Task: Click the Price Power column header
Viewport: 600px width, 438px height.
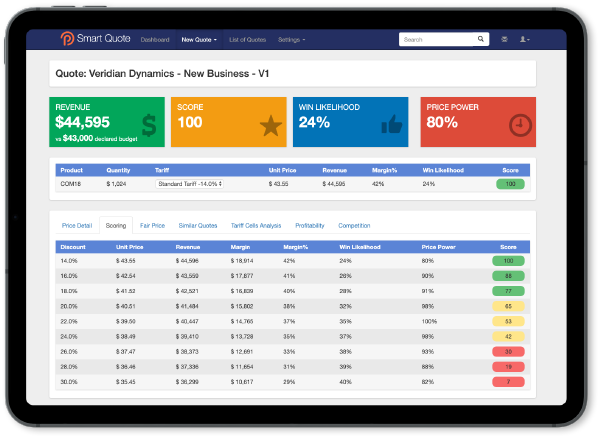Action: point(439,247)
